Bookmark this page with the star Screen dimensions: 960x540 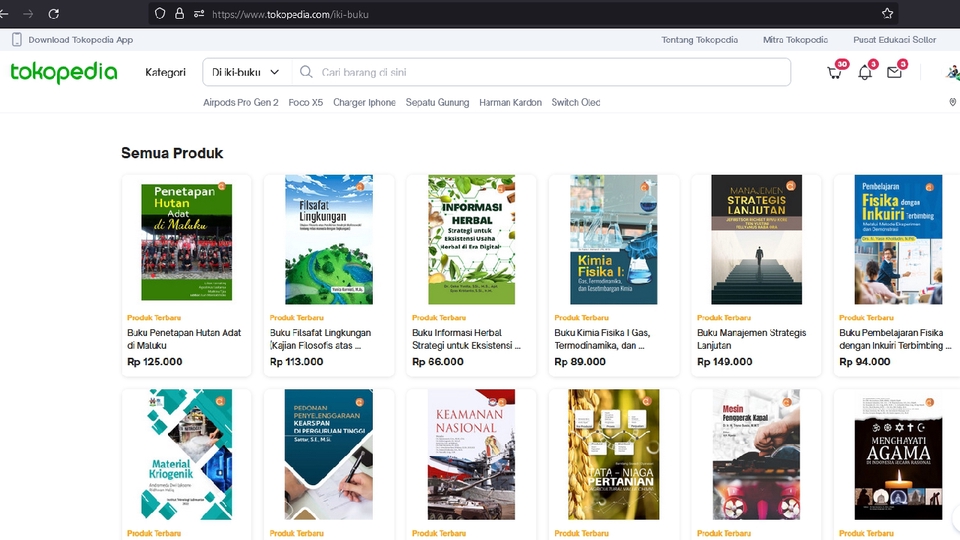tap(887, 13)
